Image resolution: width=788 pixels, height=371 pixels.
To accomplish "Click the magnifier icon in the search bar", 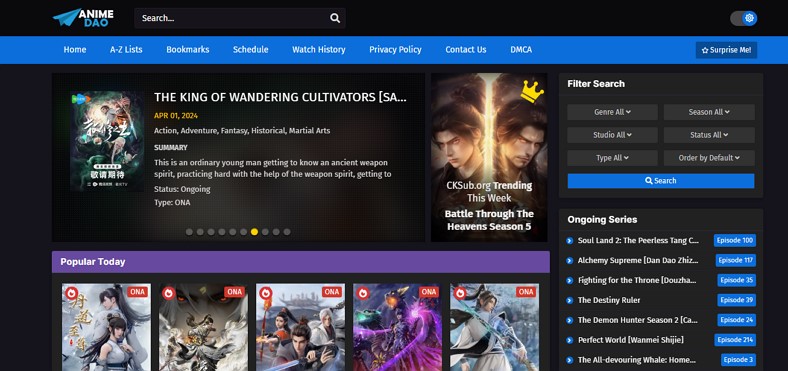I will pyautogui.click(x=335, y=18).
